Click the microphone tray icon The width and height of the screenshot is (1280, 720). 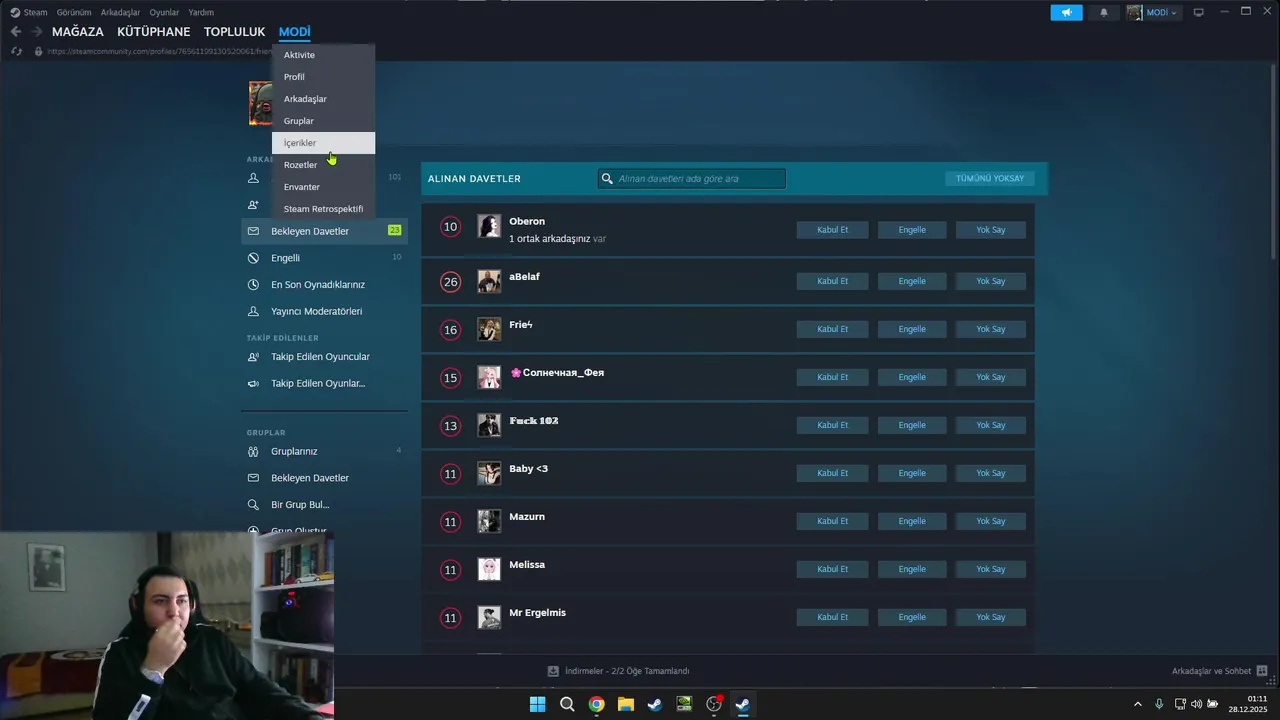1159,704
